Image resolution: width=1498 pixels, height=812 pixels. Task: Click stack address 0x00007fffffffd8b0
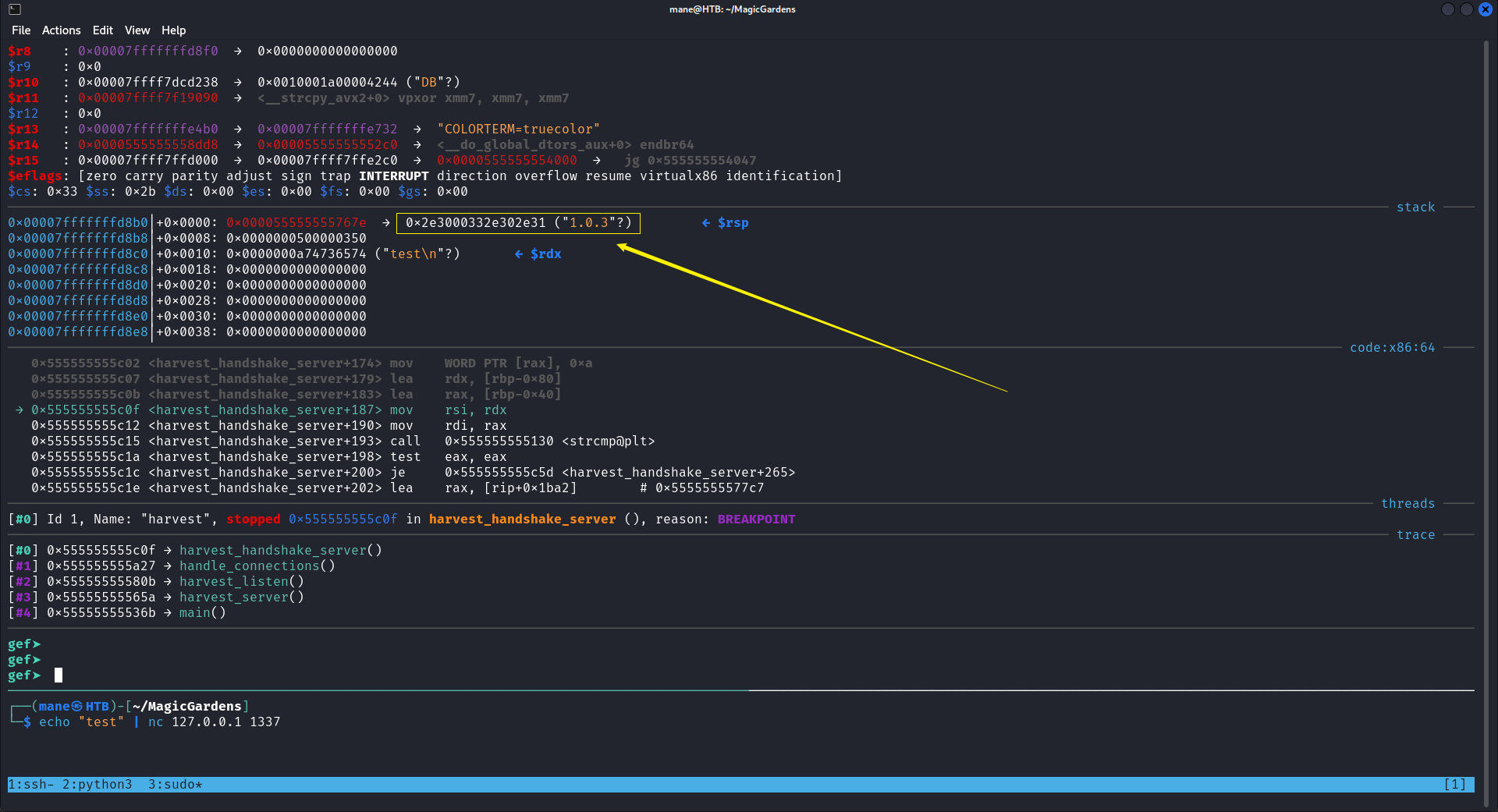pyautogui.click(x=78, y=222)
